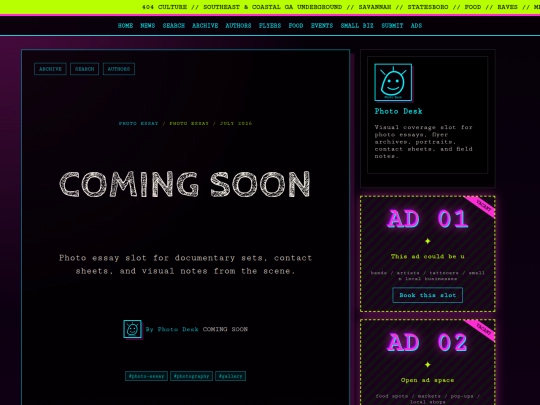Viewport: 540px width, 405px height.
Task: Click the COMING SOON headline
Action: [185, 184]
